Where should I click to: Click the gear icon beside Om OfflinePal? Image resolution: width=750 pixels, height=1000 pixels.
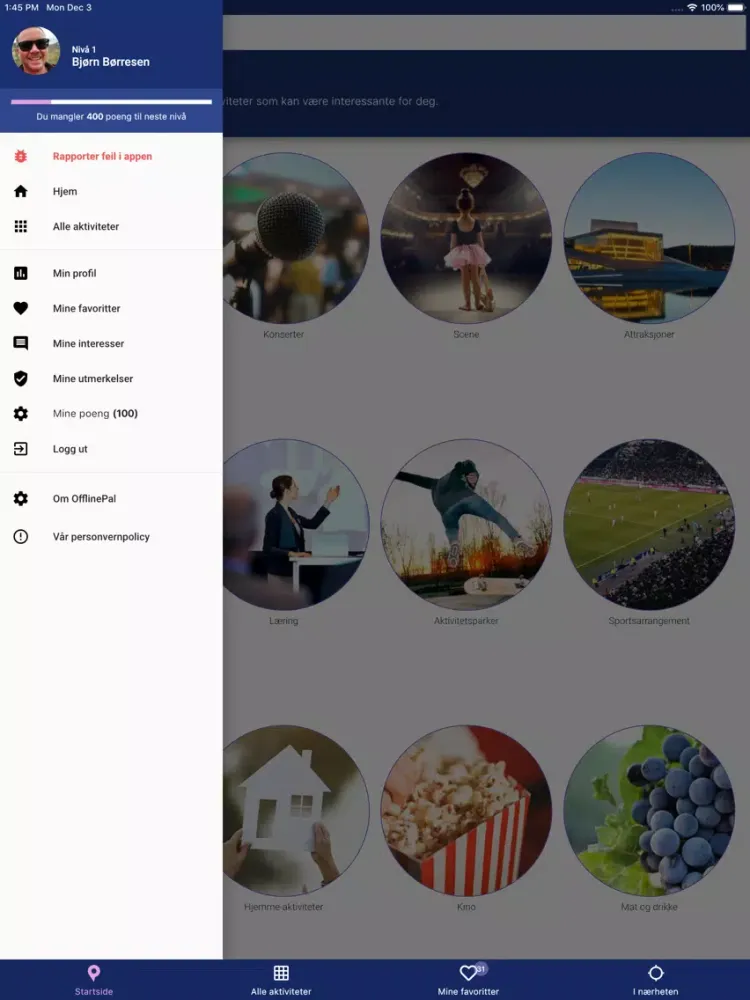[x=20, y=499]
